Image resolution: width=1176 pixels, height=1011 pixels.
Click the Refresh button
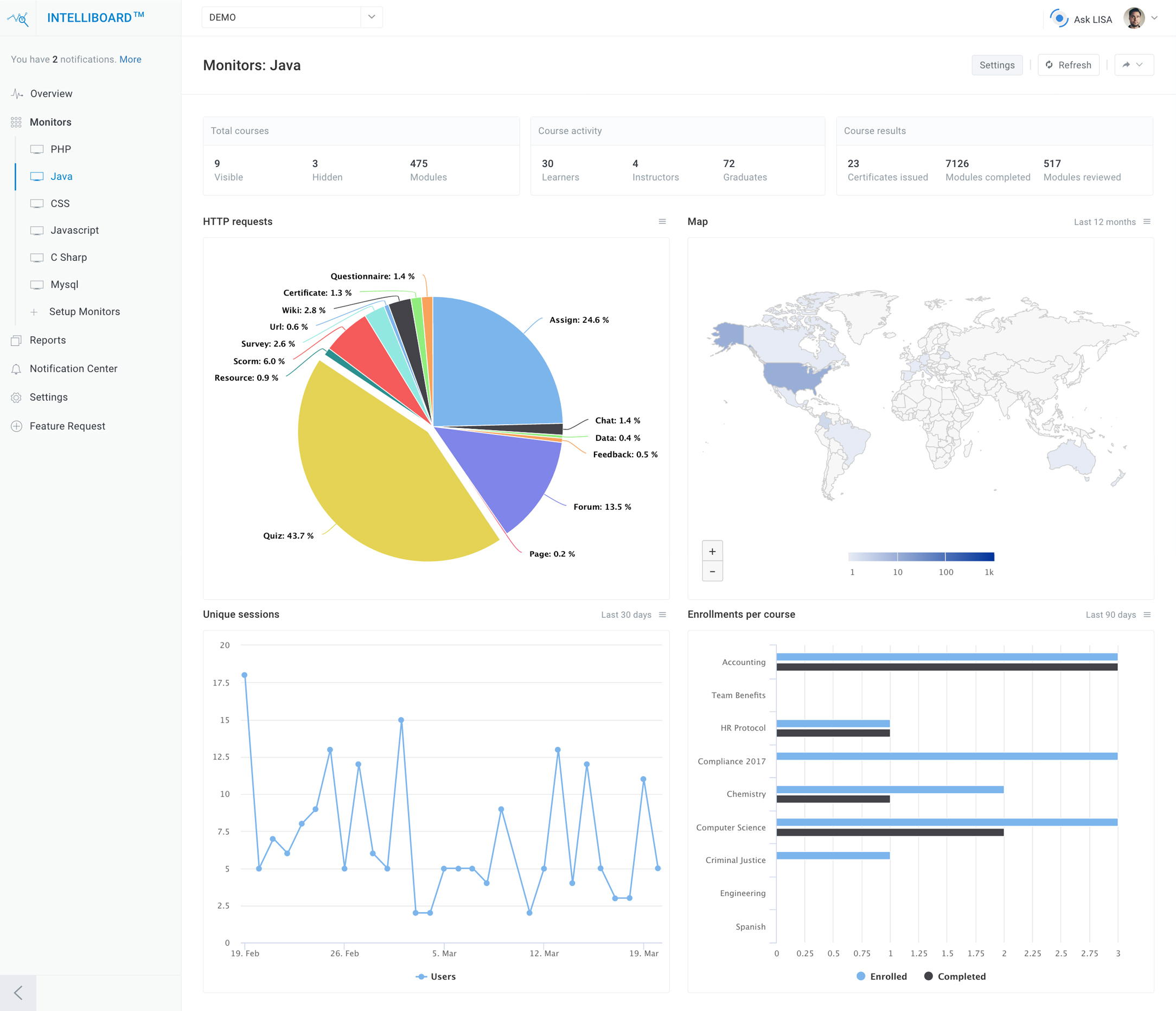pyautogui.click(x=1068, y=65)
